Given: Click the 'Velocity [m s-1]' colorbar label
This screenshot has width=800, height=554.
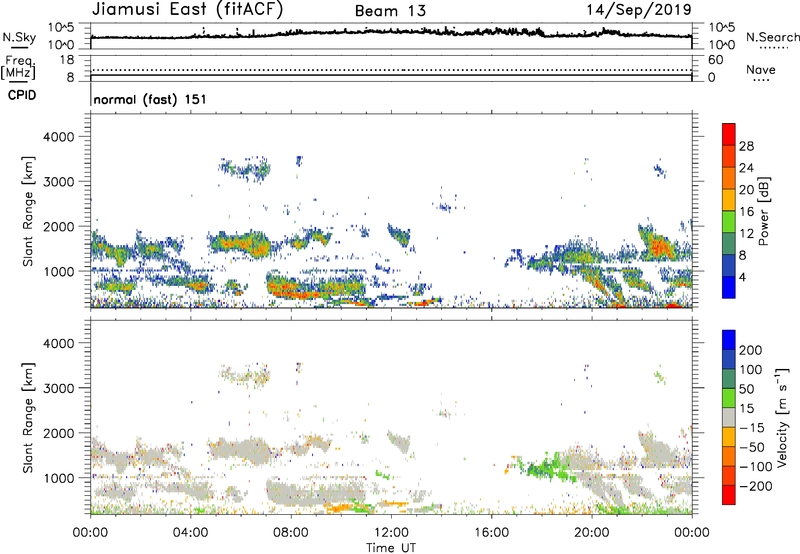Looking at the screenshot, I should pos(783,417).
